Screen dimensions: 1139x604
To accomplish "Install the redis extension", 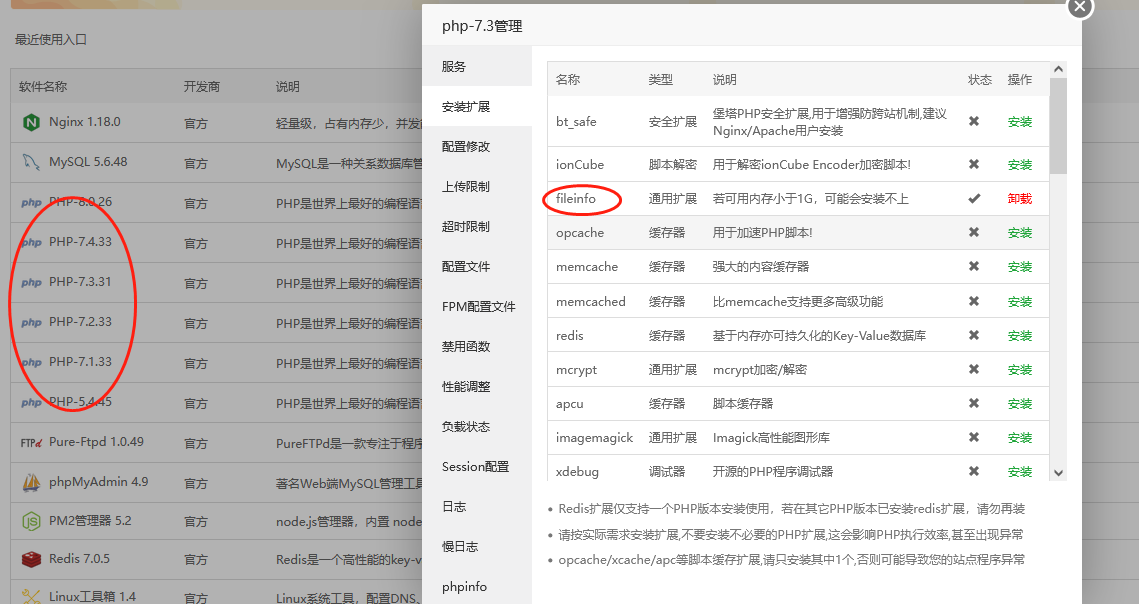I will click(x=1020, y=336).
